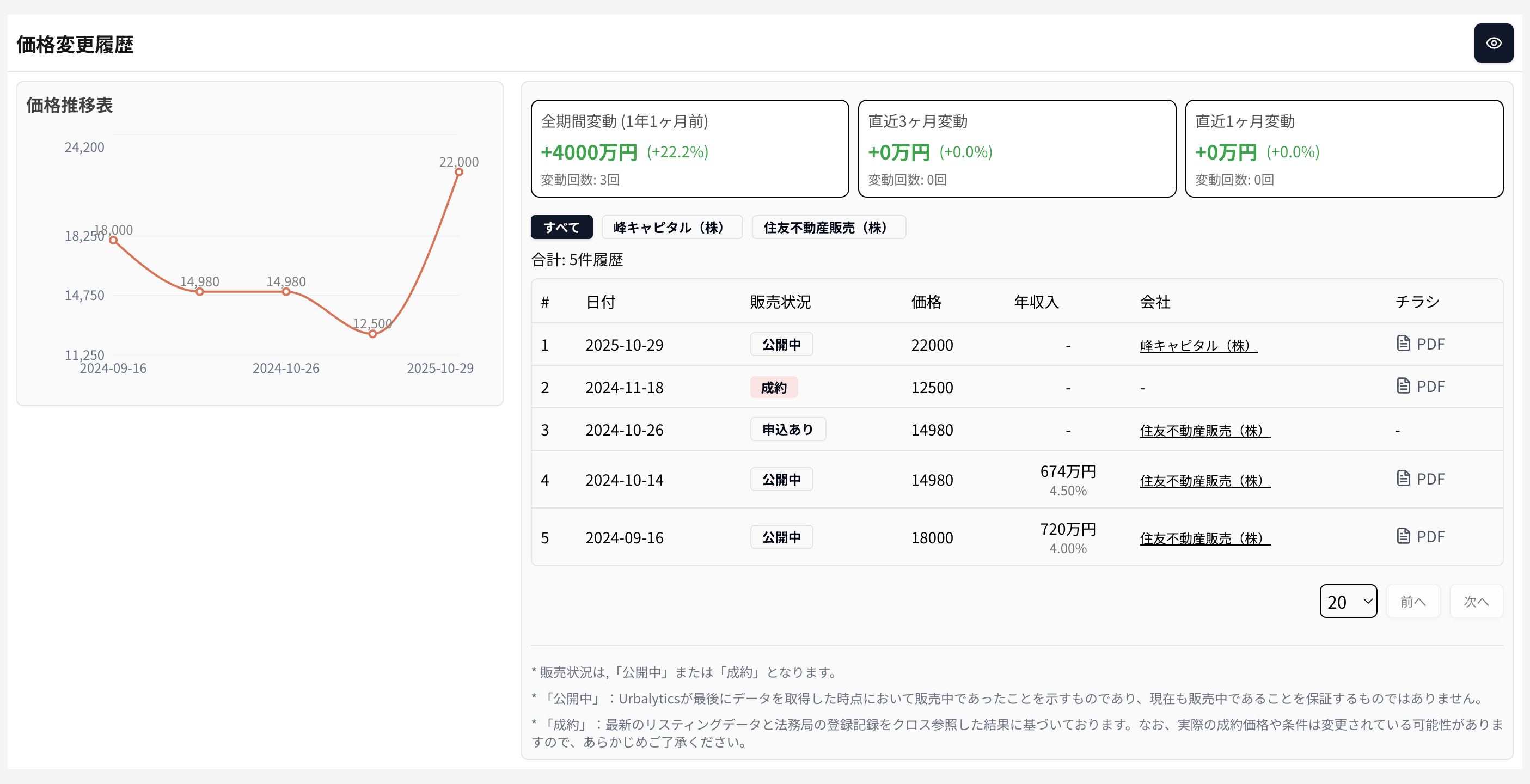Image resolution: width=1530 pixels, height=784 pixels.
Task: Open the 住友不動産販売（株） link in row 3
Action: pos(1204,430)
